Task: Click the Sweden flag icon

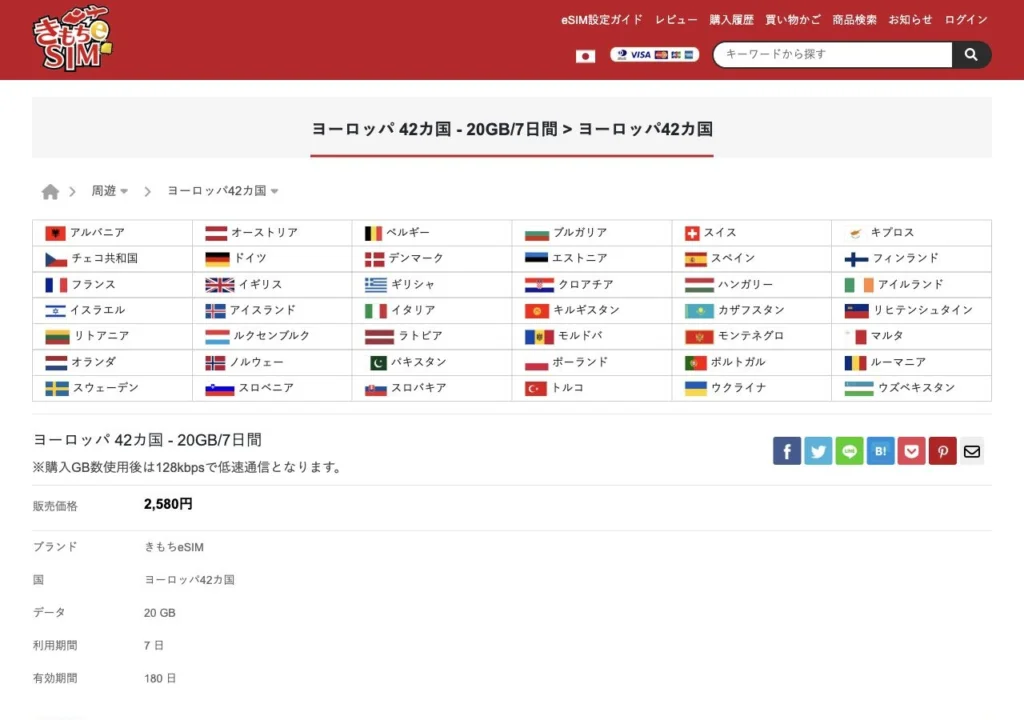Action: pyautogui.click(x=57, y=389)
